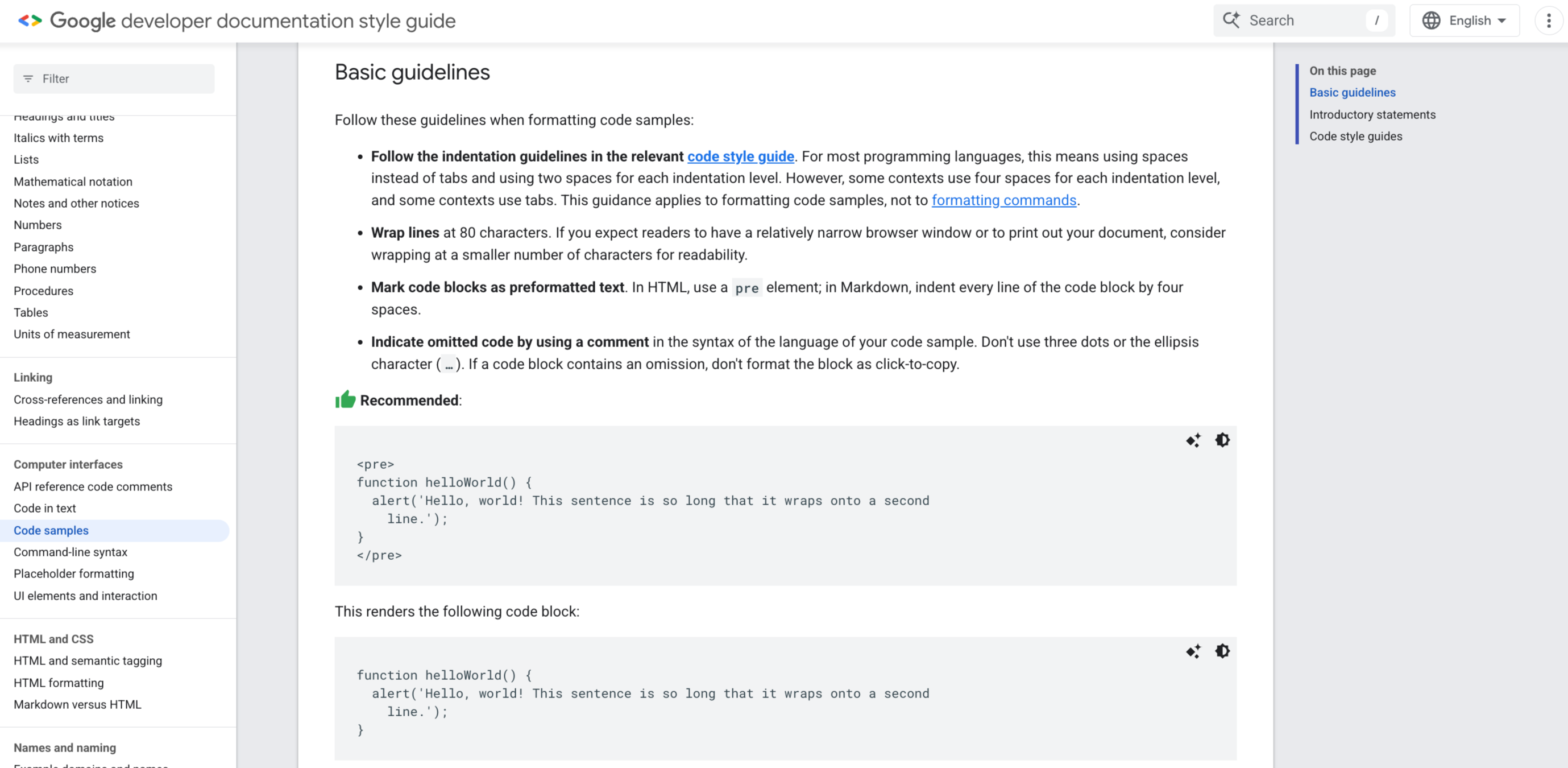Click the Google developers logo icon
Screen dimensions: 1568x768
click(30, 20)
